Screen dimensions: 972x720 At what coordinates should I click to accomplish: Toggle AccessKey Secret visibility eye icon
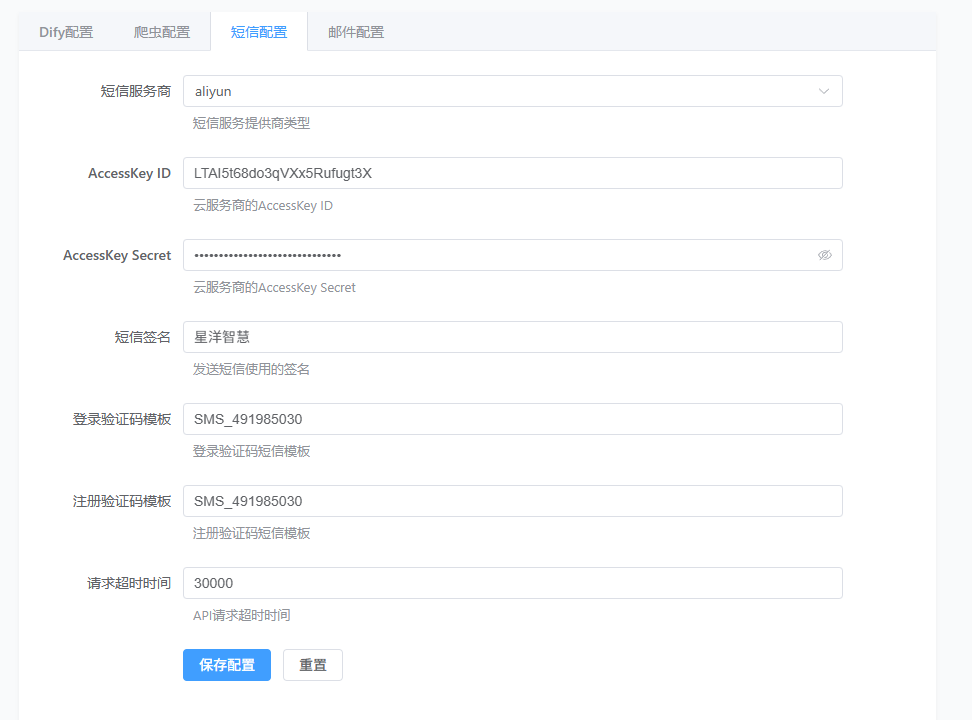(824, 255)
